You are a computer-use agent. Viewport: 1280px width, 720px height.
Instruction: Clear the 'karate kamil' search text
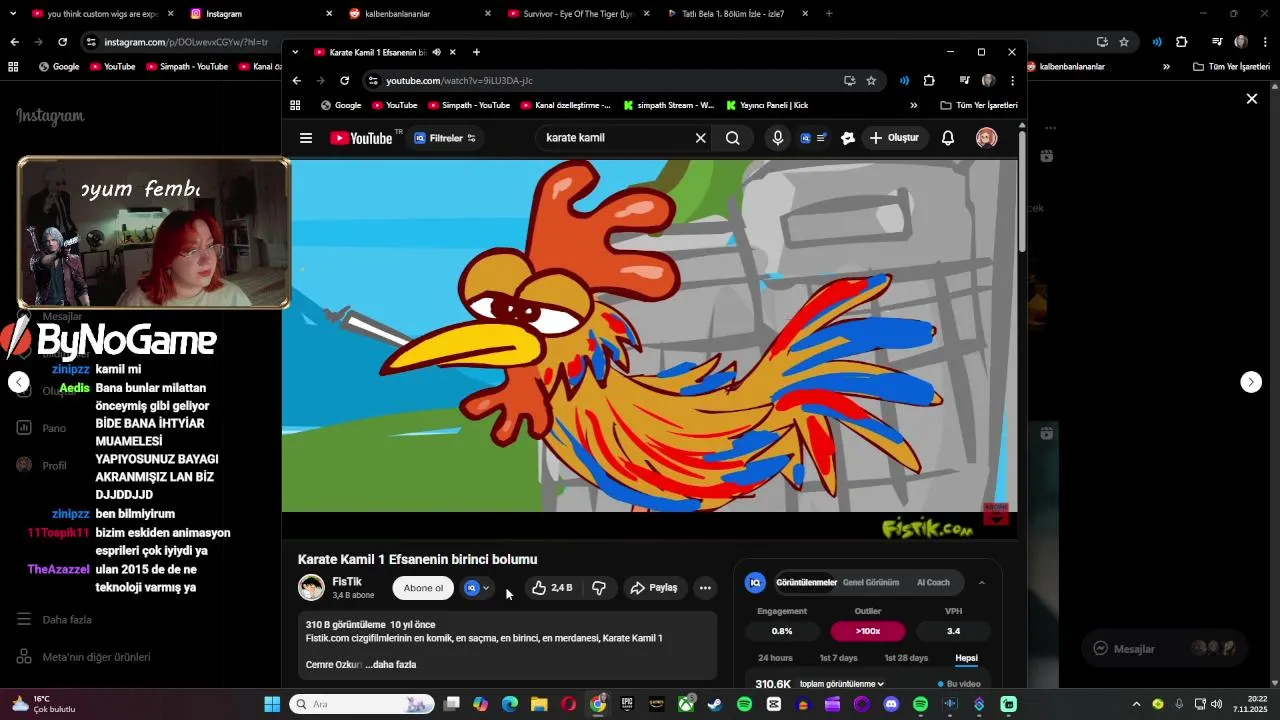700,138
